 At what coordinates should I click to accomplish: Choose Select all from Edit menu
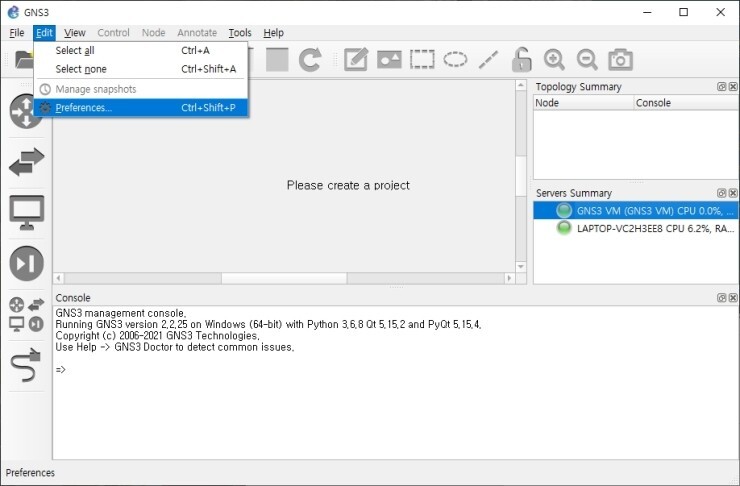coord(141,50)
